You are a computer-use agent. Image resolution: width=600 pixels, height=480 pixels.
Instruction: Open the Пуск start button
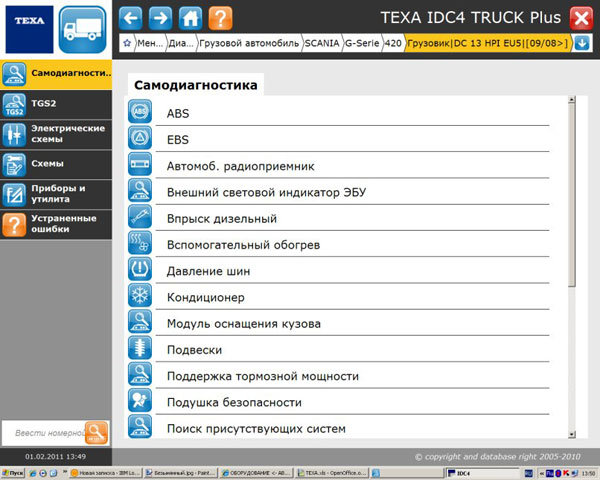[12, 473]
